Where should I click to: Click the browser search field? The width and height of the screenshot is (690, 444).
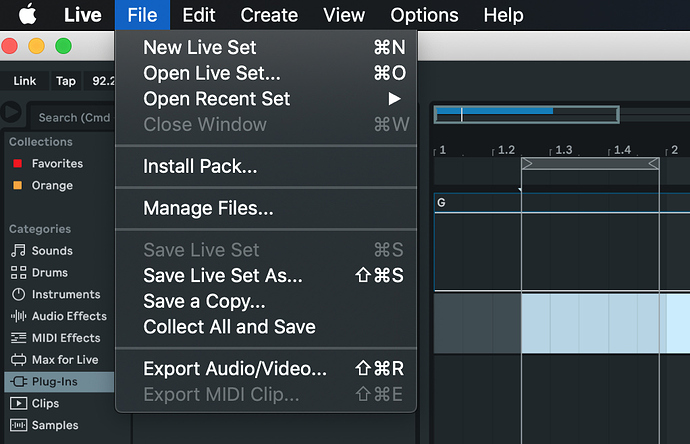pos(73,117)
